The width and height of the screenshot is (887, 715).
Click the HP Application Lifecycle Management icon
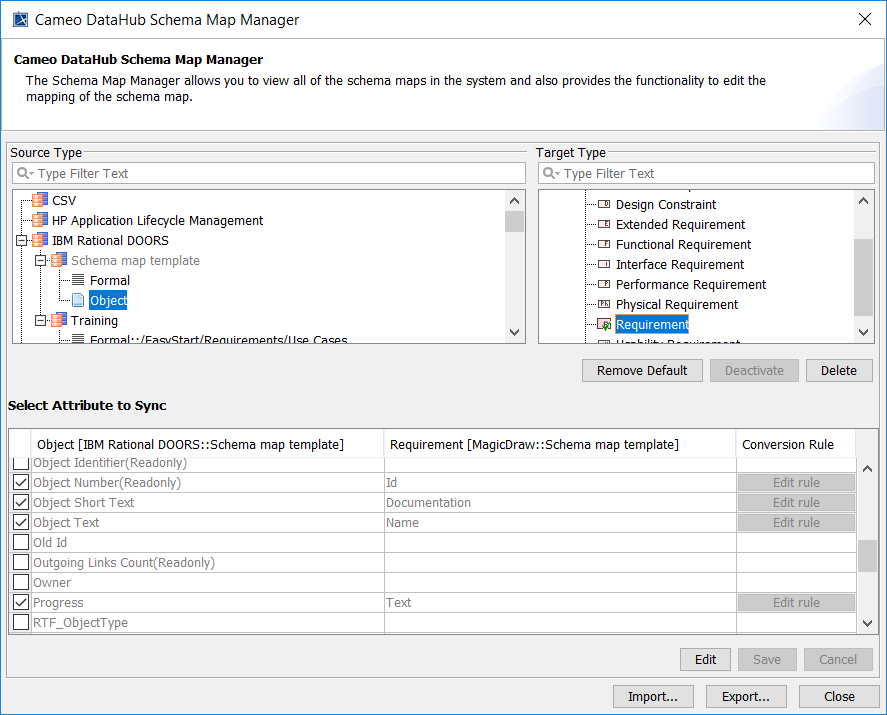pos(40,220)
